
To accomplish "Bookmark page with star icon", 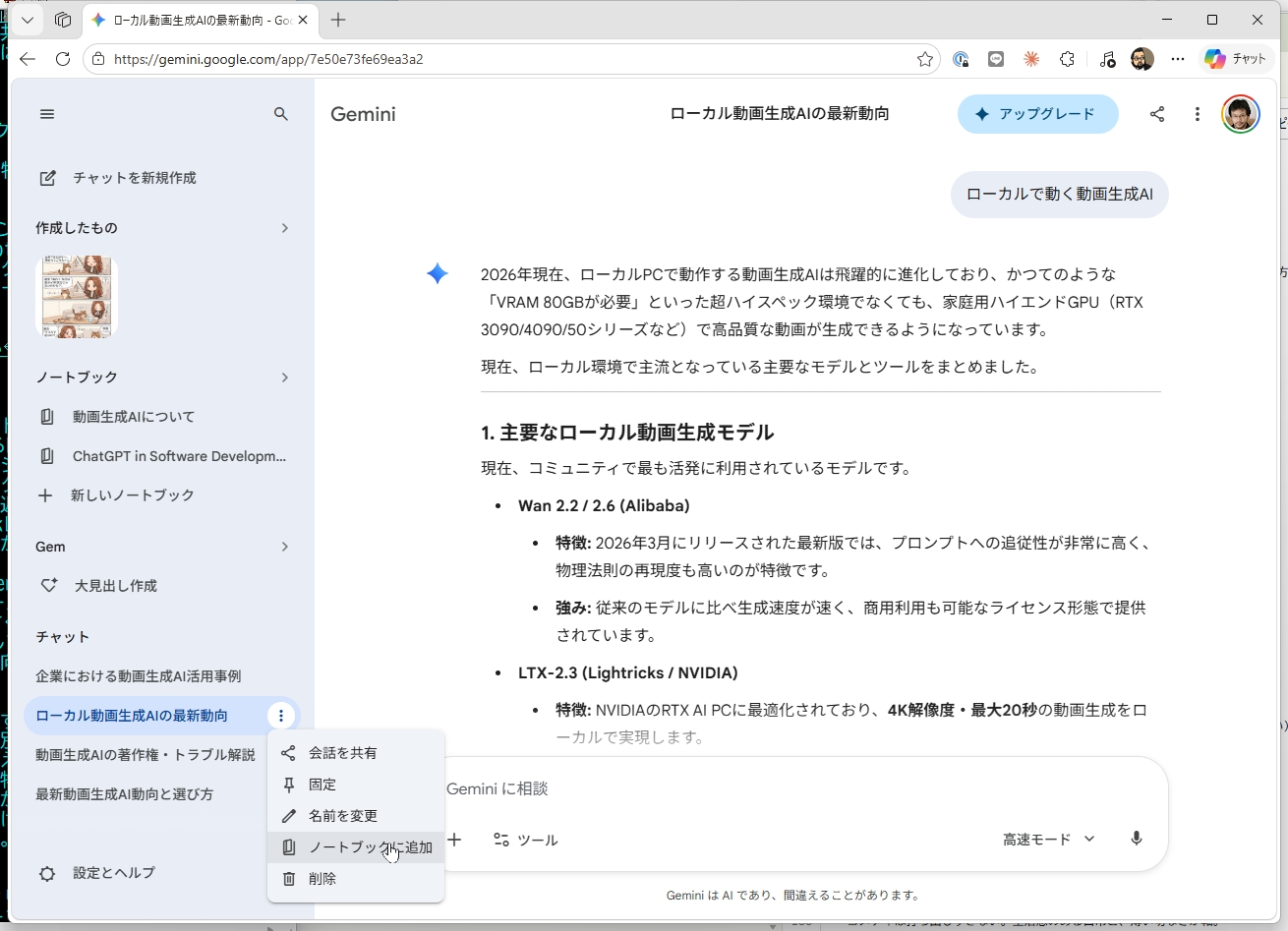I will tap(925, 59).
